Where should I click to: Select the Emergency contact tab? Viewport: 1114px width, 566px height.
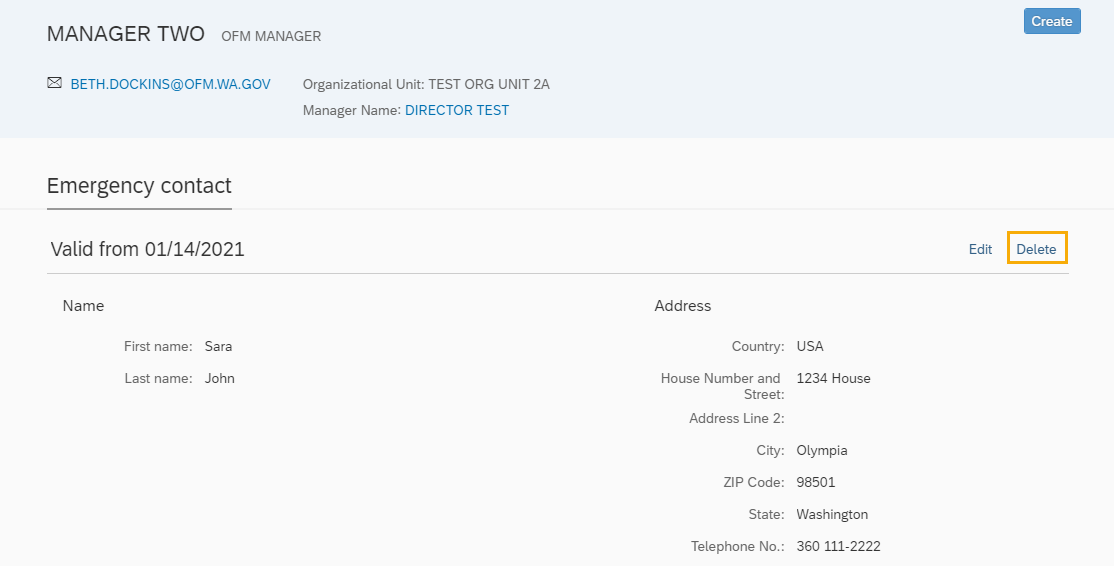tap(139, 186)
